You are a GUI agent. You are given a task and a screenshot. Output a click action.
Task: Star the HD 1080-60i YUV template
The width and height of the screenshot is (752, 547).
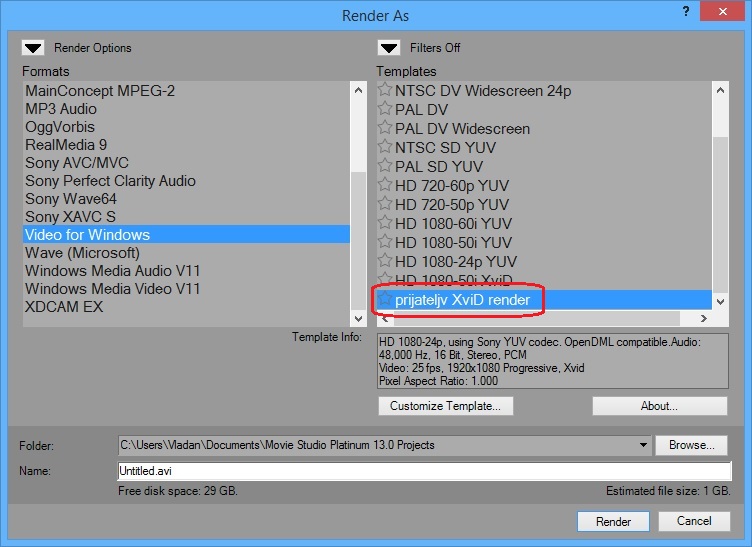(x=385, y=224)
